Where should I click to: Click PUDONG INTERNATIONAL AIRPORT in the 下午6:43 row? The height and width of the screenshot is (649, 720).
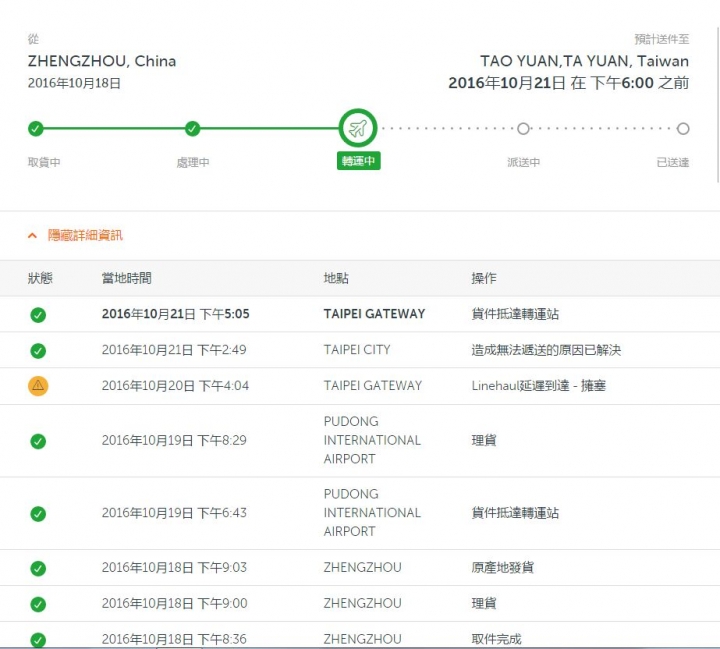coord(372,513)
